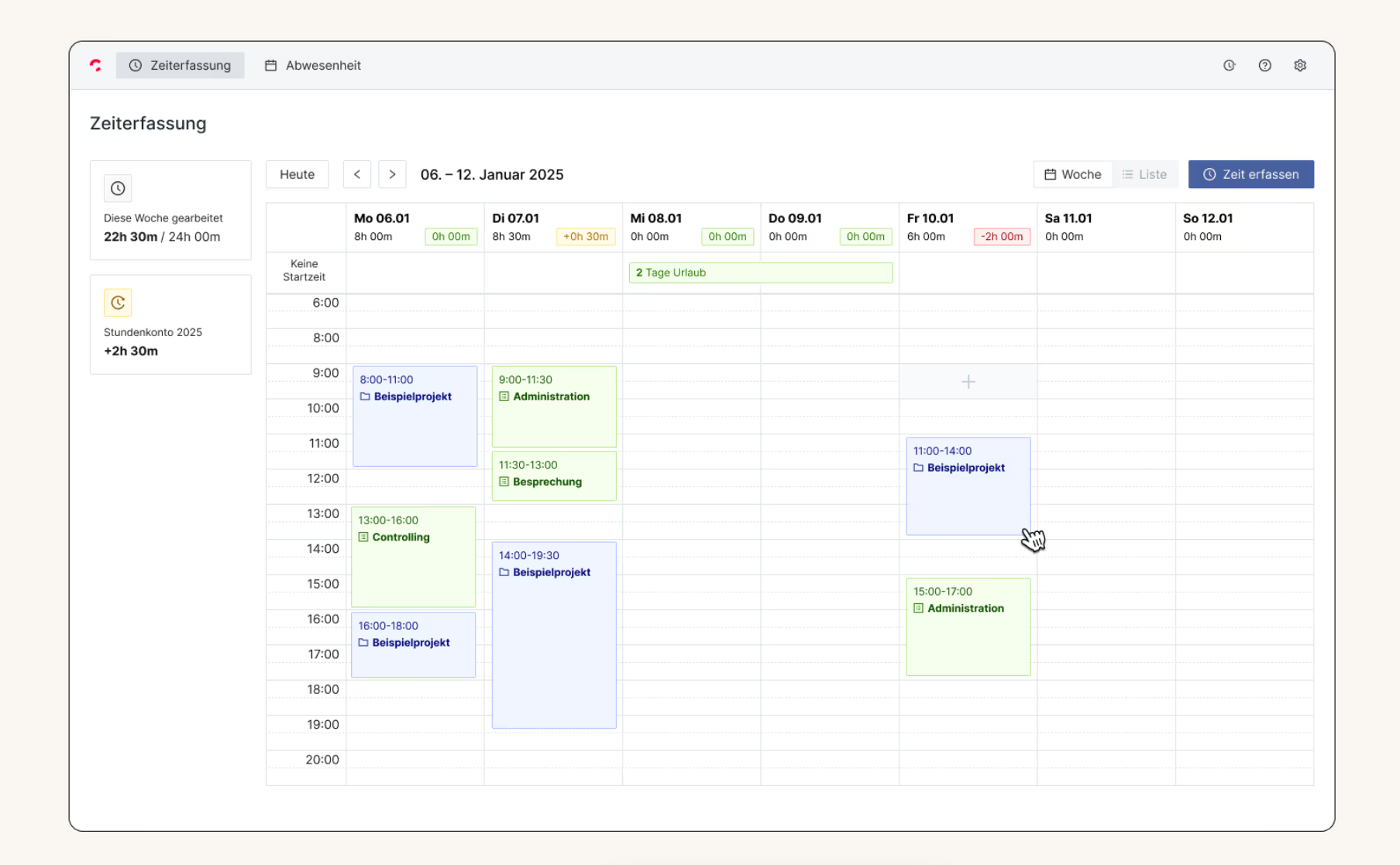Go to previous week arrow
The image size is (1400, 865).
[357, 174]
